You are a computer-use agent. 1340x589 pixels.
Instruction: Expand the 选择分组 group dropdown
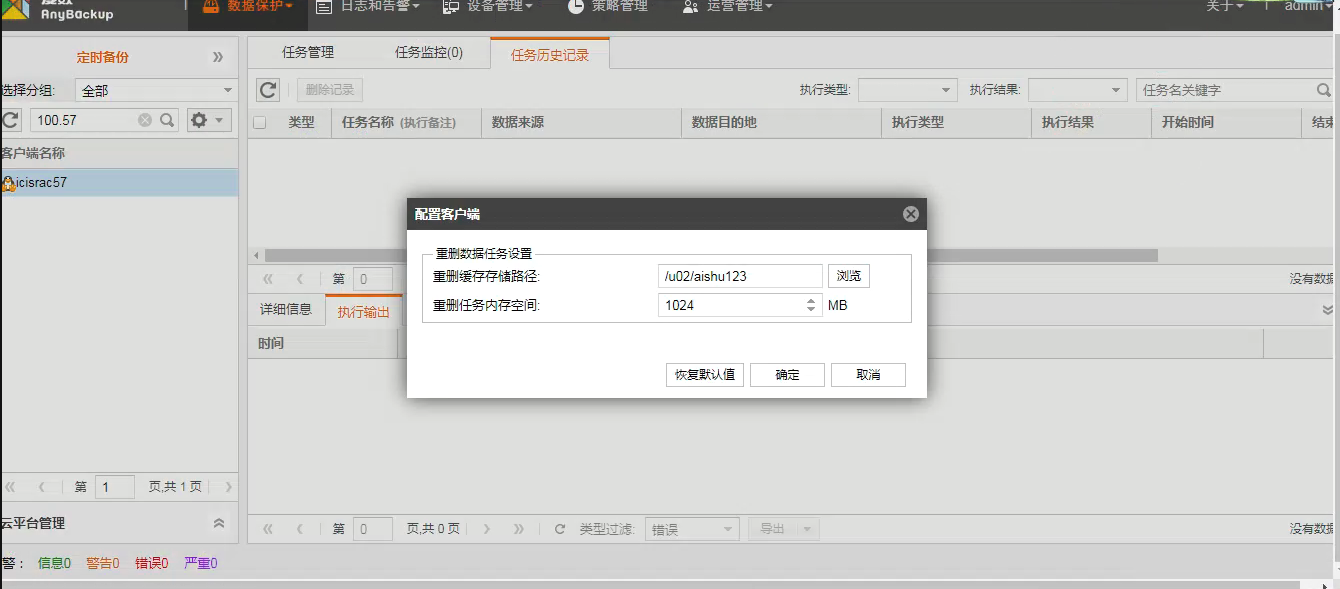(x=156, y=91)
